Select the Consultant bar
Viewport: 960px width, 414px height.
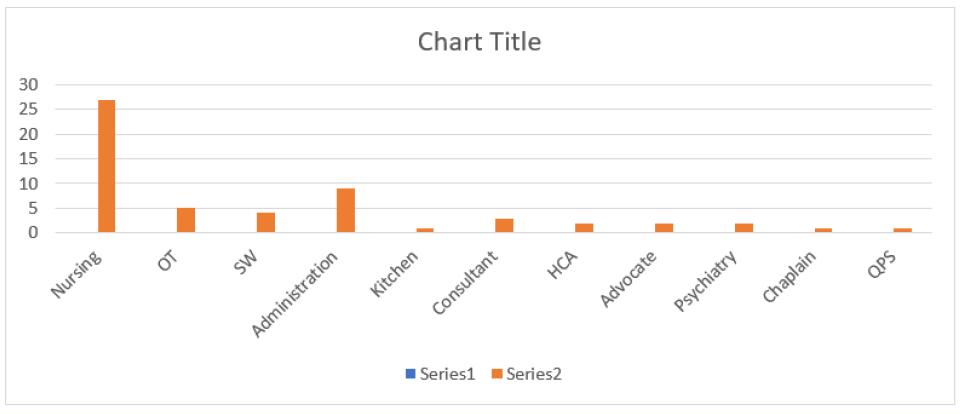pos(504,226)
